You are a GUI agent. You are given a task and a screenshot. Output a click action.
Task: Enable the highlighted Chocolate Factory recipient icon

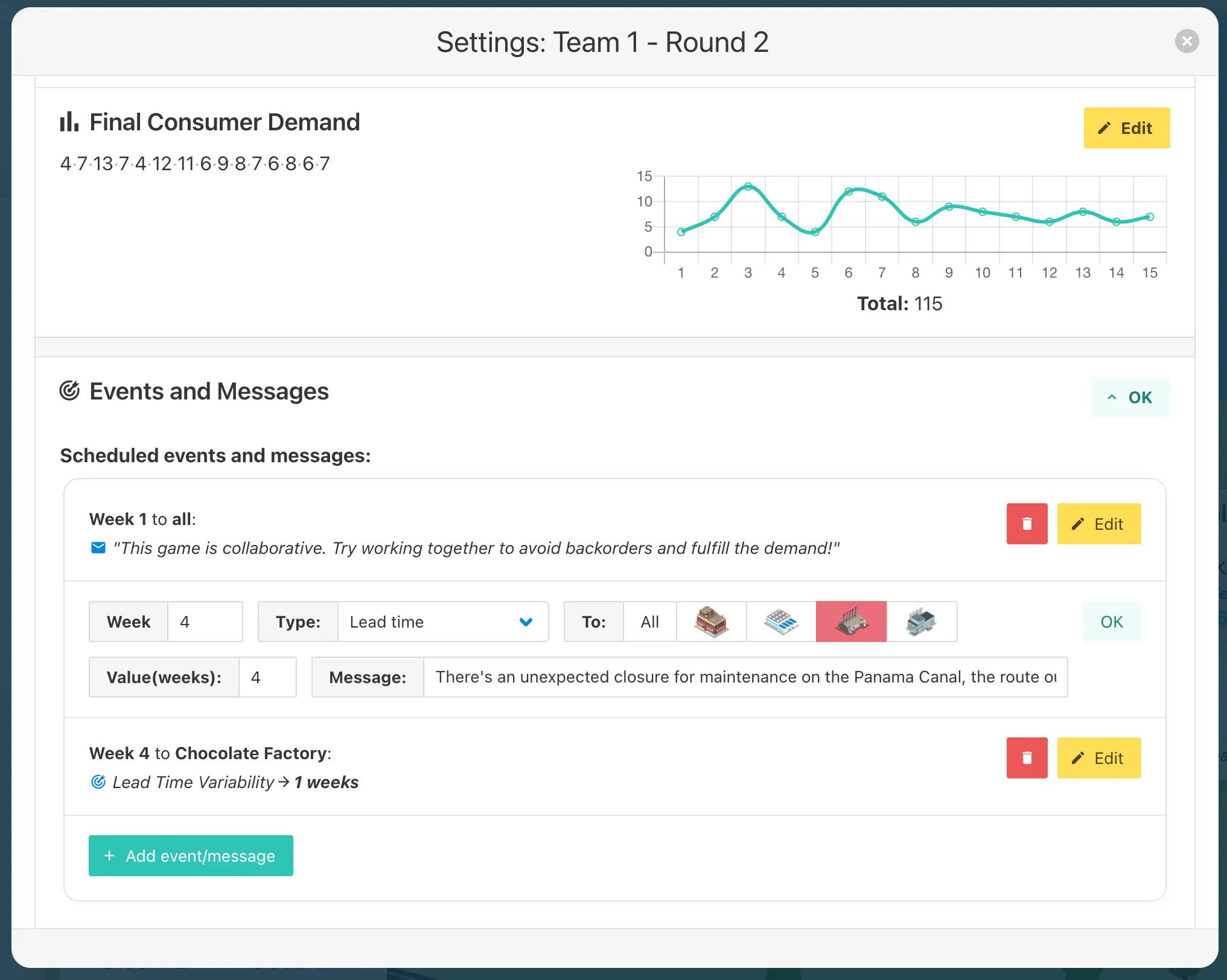[x=851, y=621]
